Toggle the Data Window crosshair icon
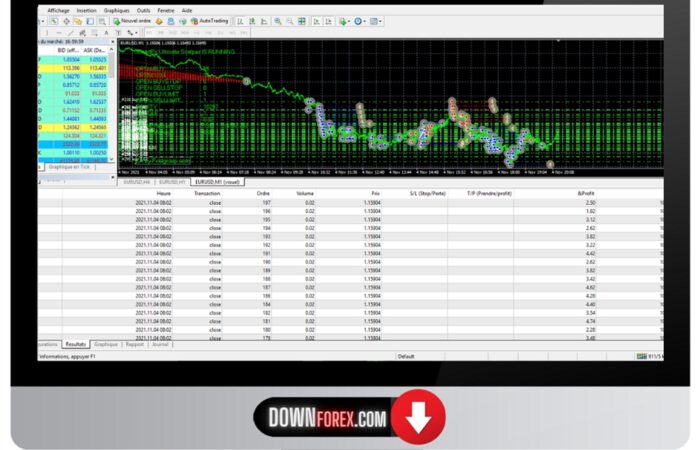 click(x=66, y=21)
